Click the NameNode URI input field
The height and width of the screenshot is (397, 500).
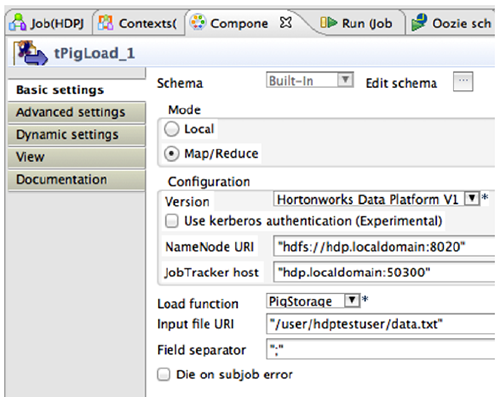(x=384, y=247)
